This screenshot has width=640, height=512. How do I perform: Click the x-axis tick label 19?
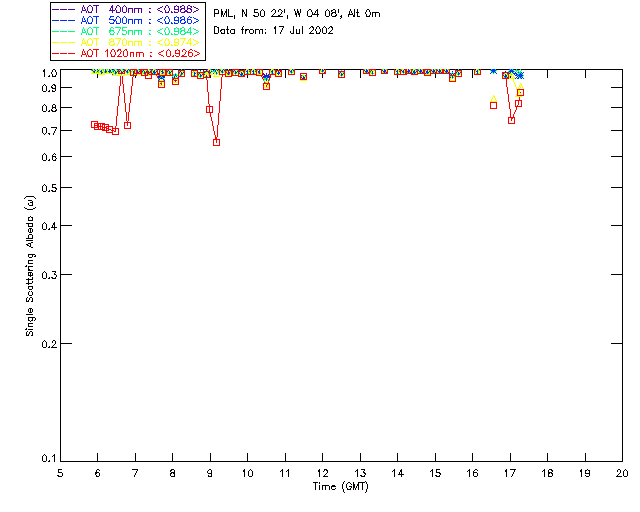pos(585,473)
